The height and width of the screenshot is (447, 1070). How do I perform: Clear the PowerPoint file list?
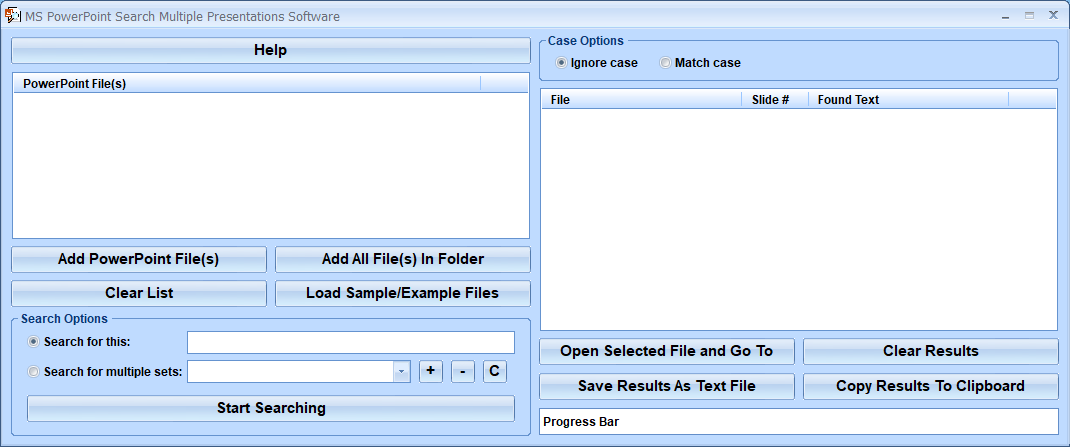point(139,293)
